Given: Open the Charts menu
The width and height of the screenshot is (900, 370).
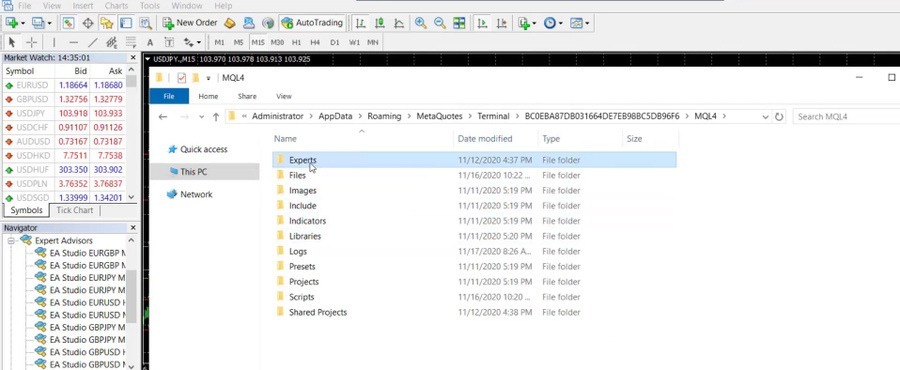Looking at the screenshot, I should click(117, 6).
